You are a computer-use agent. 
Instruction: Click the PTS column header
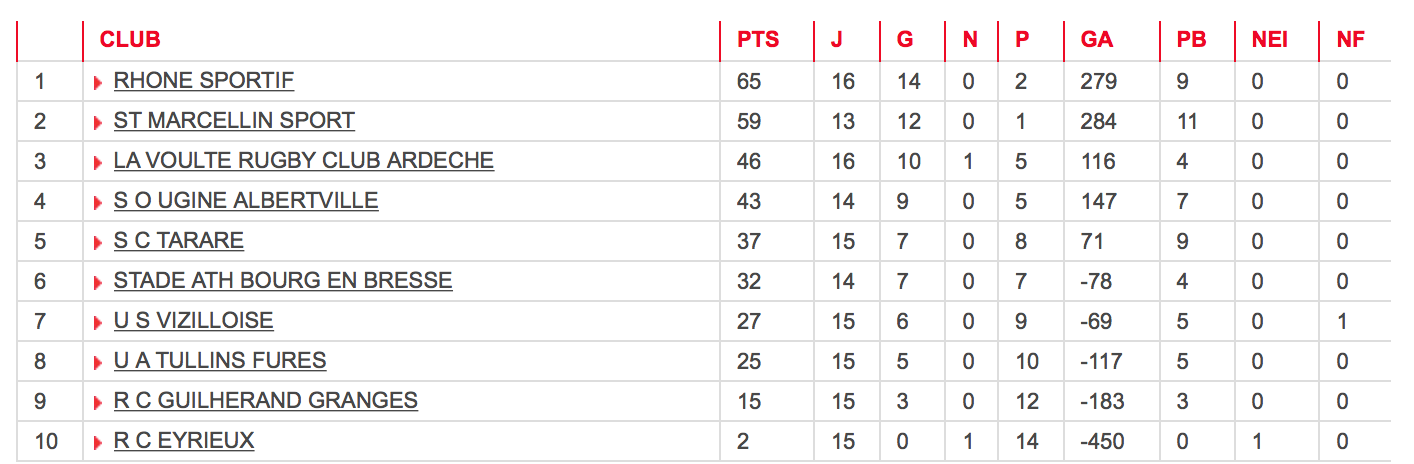click(x=758, y=40)
